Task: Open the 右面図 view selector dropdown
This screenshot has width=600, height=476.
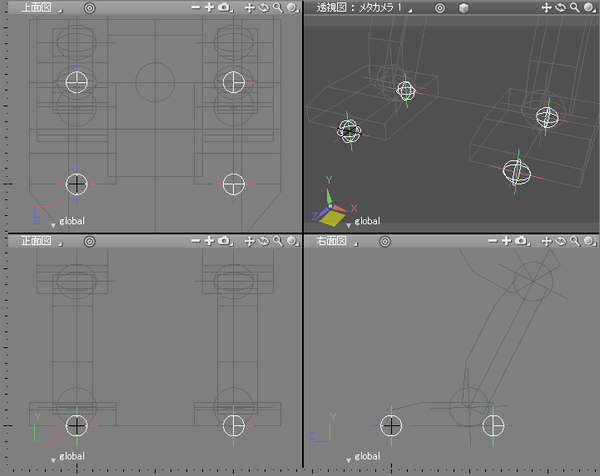Action: (337, 241)
